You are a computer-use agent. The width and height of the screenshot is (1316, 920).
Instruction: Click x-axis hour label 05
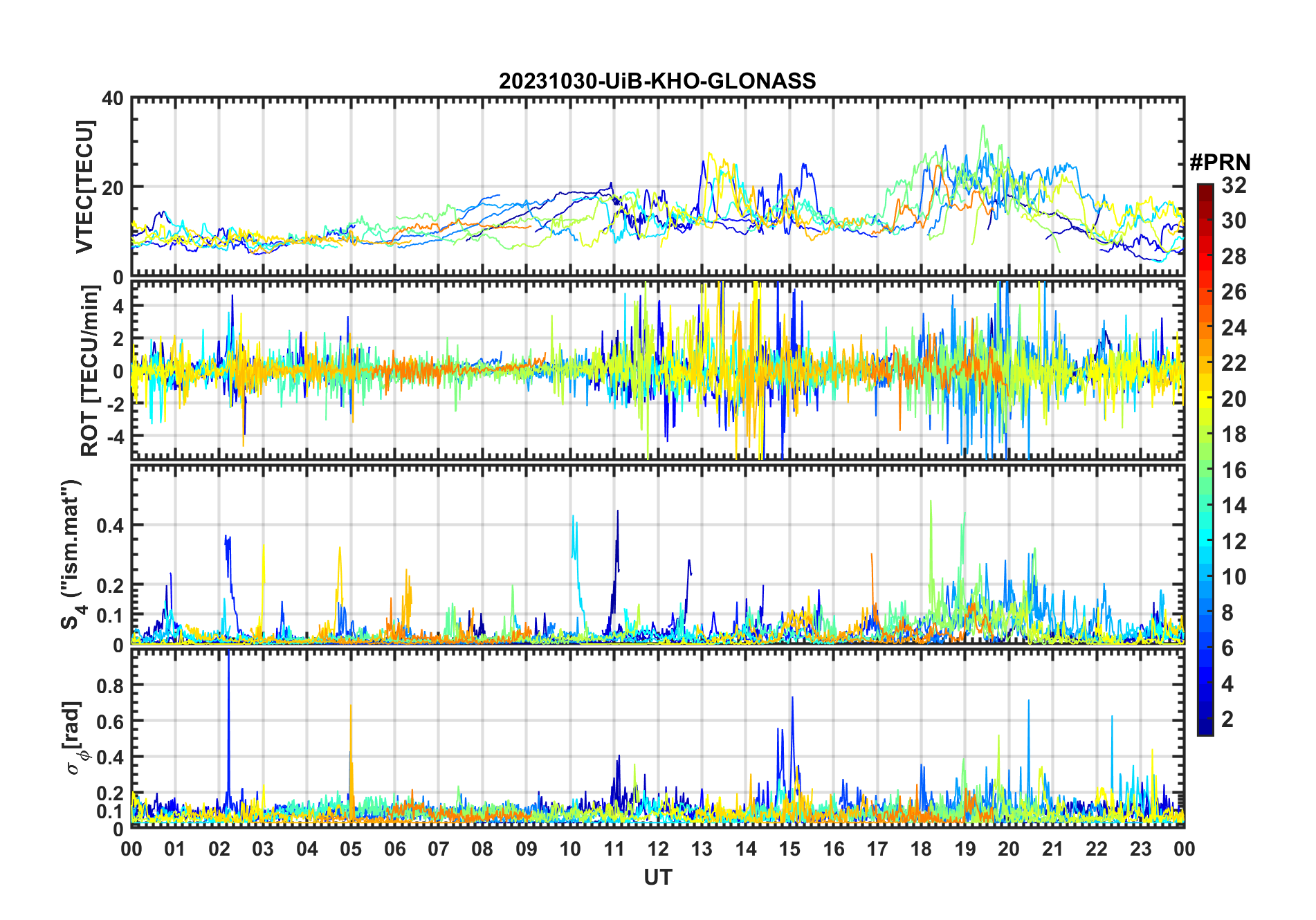[x=351, y=849]
